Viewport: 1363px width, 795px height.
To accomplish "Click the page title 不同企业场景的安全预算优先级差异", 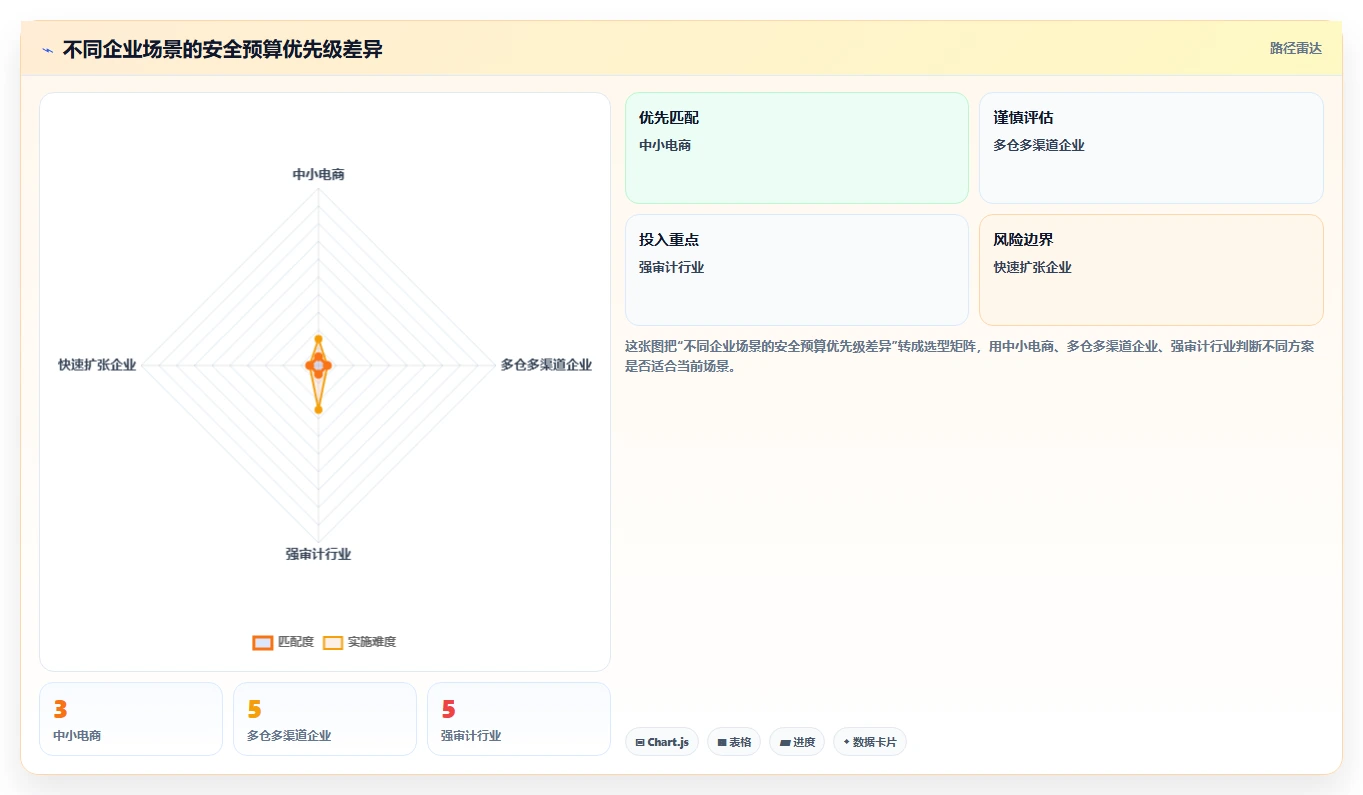I will point(222,49).
